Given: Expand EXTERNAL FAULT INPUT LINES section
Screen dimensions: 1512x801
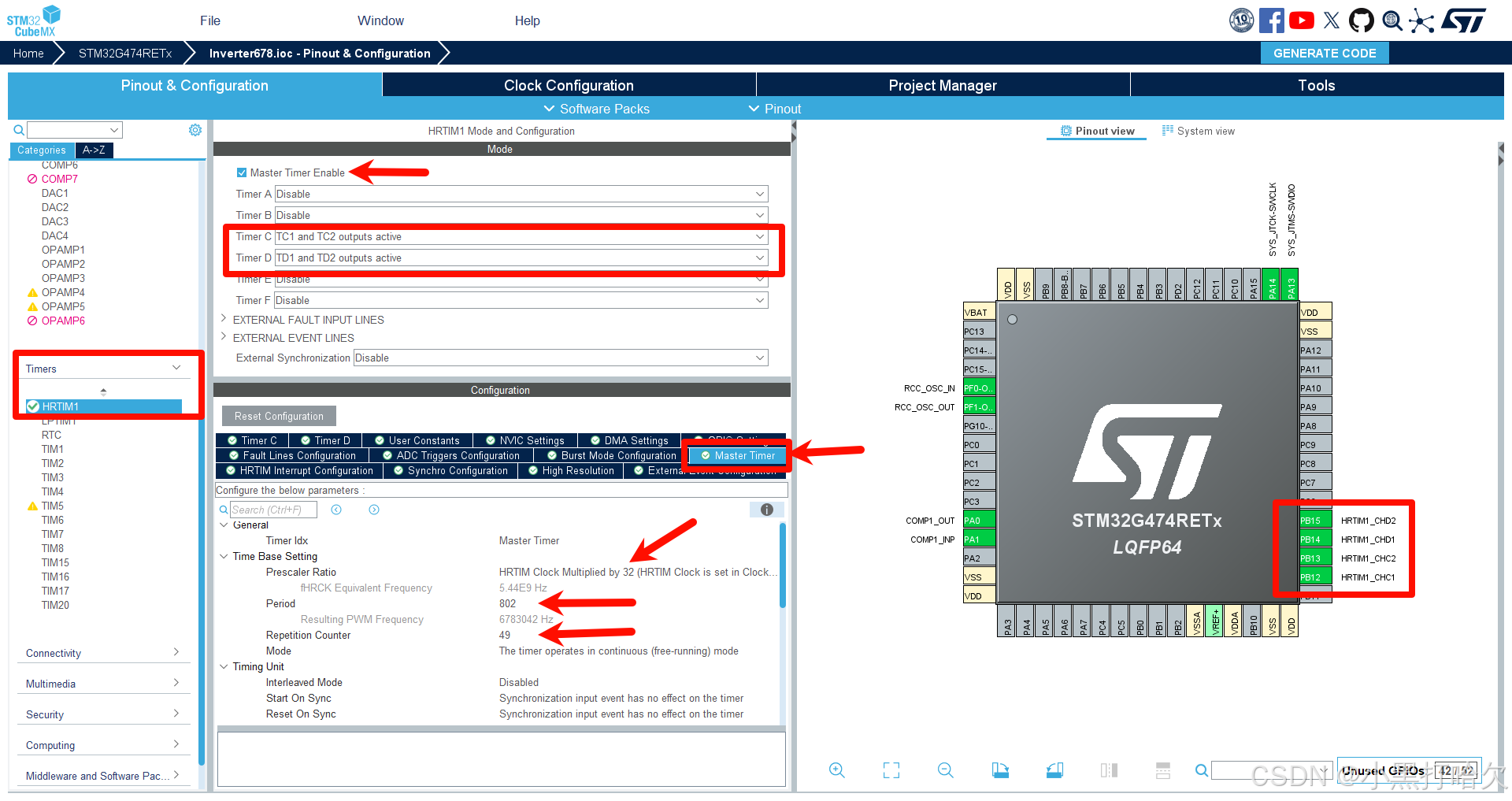Looking at the screenshot, I should tap(224, 319).
